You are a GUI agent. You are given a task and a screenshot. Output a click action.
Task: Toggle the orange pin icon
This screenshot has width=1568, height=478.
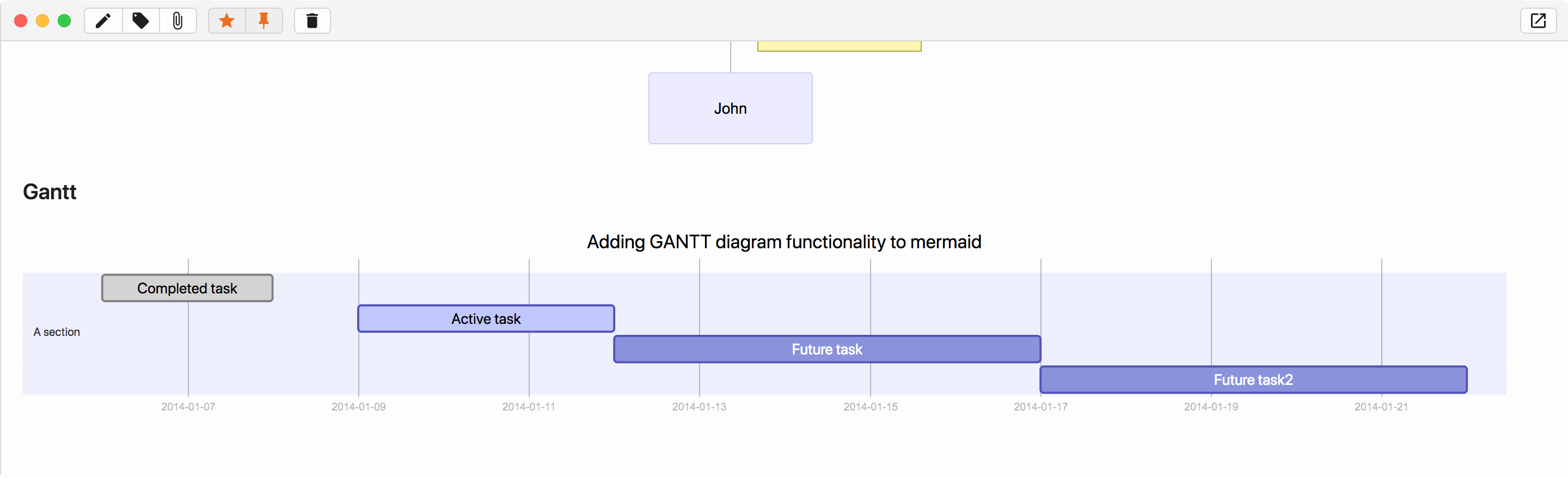(x=264, y=21)
